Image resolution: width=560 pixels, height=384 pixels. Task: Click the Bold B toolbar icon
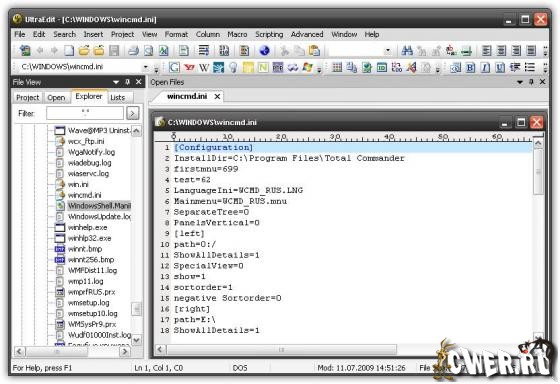pyautogui.click(x=470, y=67)
